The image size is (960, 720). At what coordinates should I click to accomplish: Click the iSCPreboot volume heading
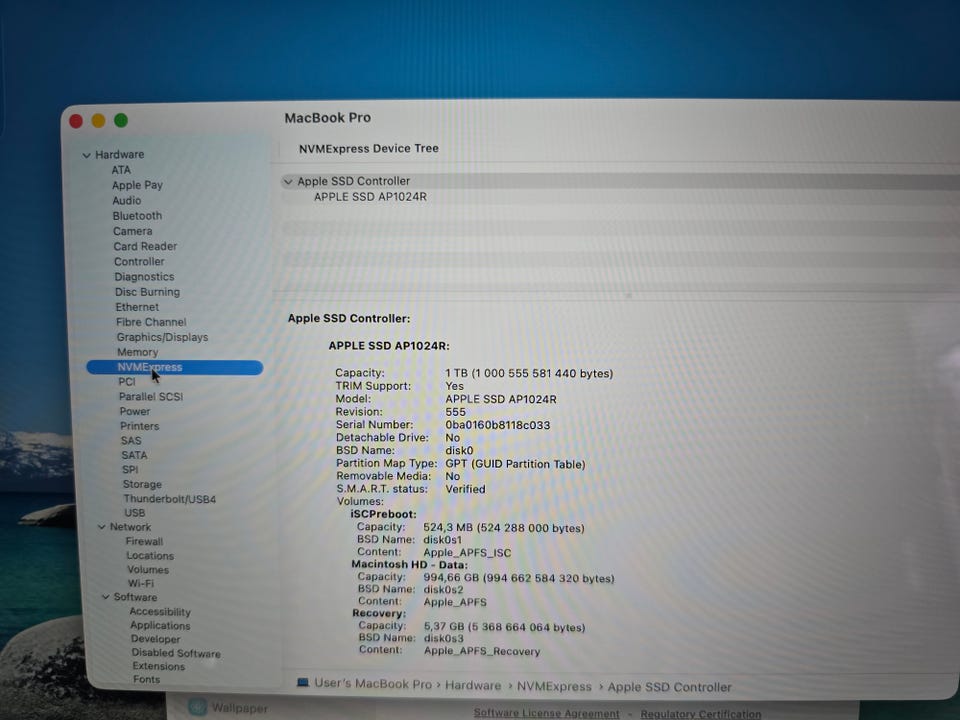click(x=383, y=514)
